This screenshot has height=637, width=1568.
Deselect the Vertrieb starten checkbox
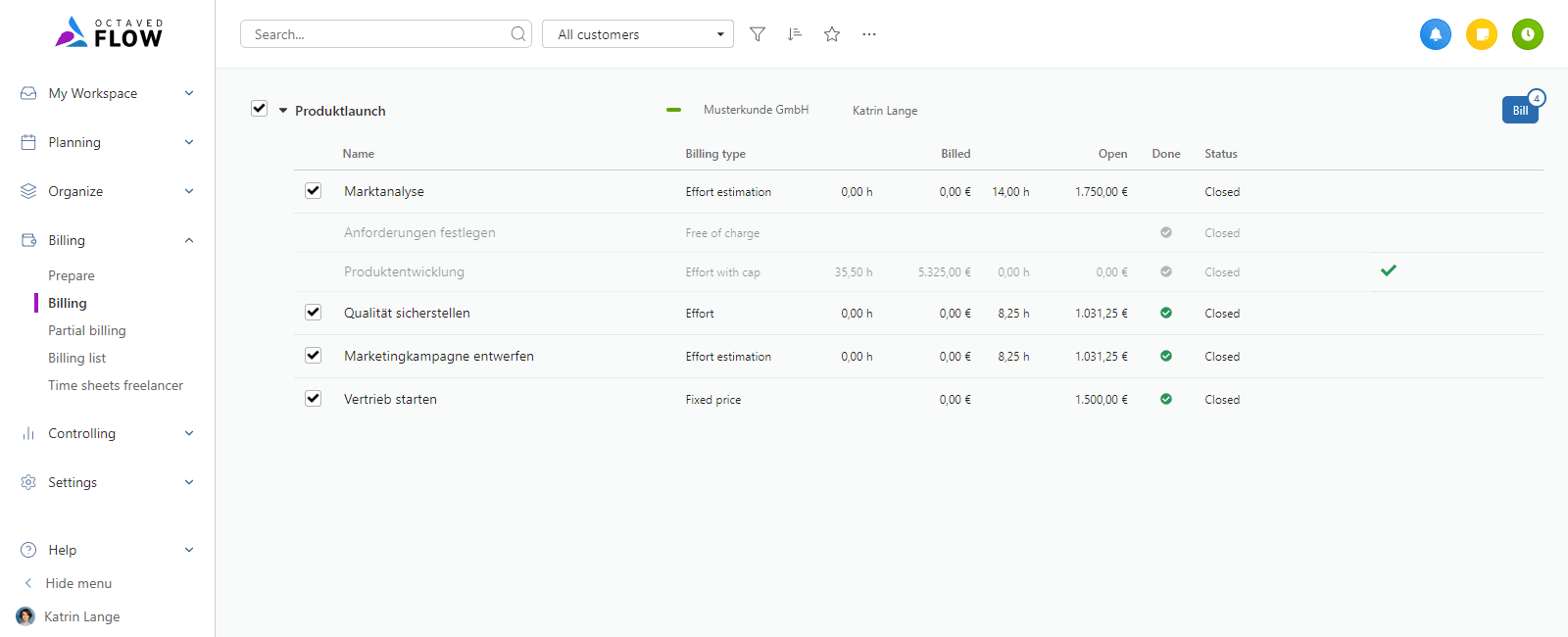[x=314, y=399]
